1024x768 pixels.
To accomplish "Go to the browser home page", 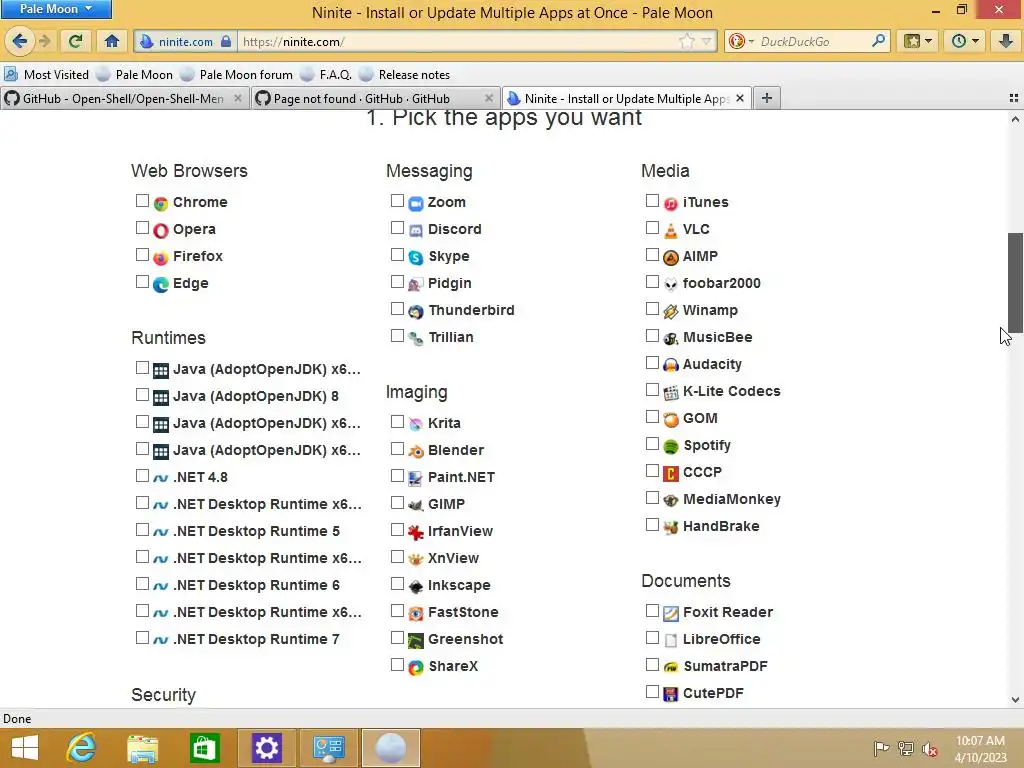I will point(112,41).
